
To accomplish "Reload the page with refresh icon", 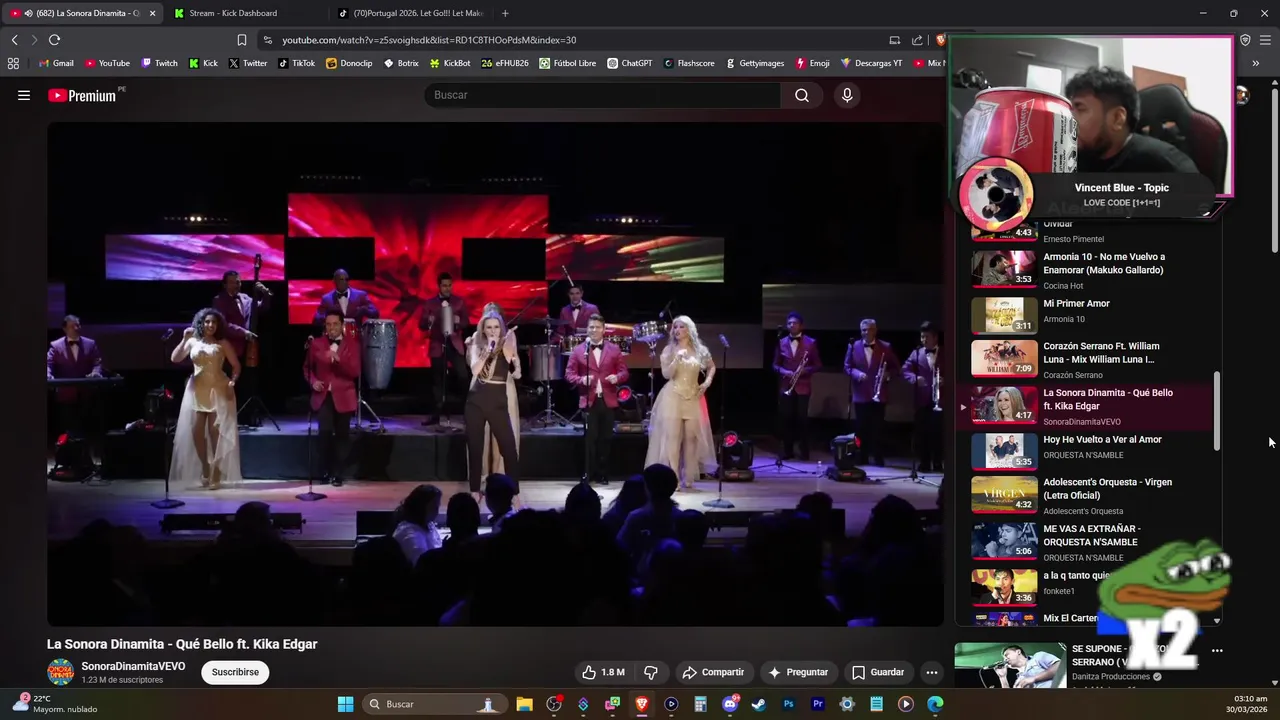I will pyautogui.click(x=54, y=40).
